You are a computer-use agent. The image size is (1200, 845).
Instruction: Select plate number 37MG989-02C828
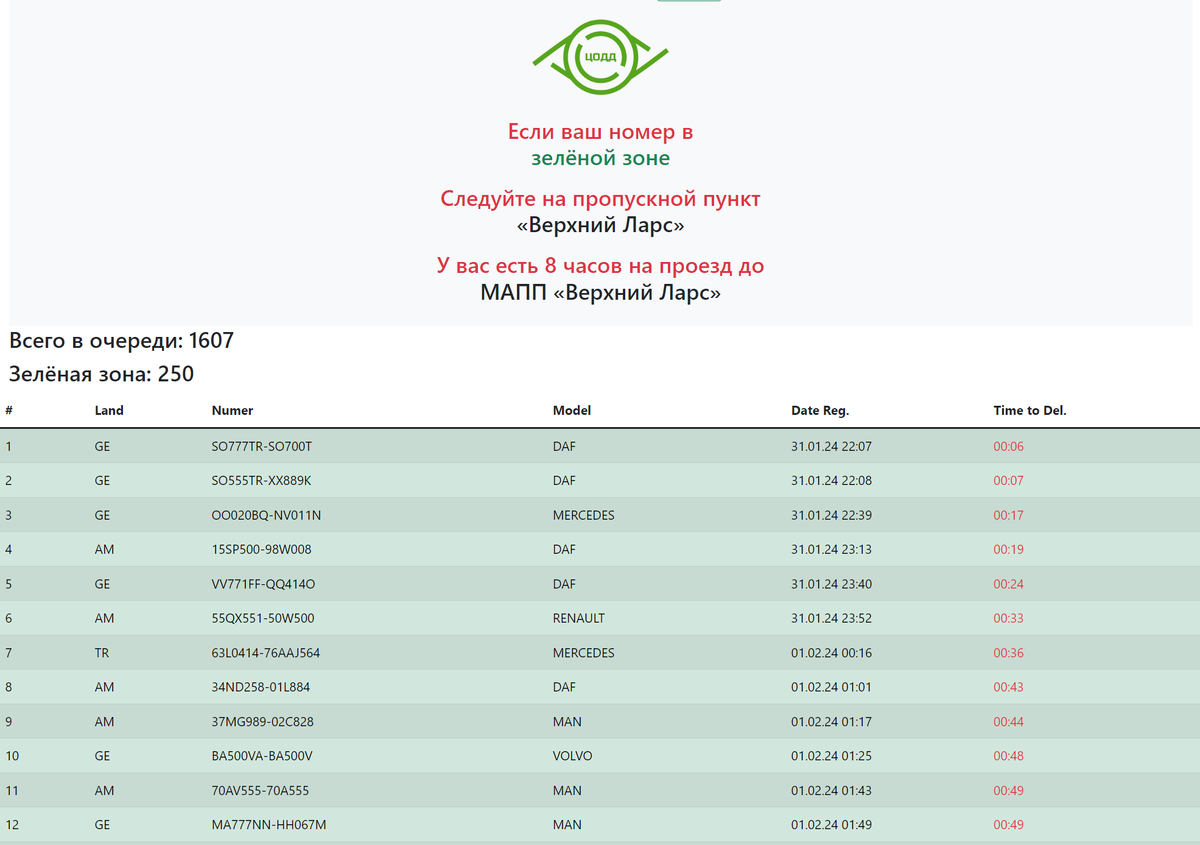click(x=263, y=722)
